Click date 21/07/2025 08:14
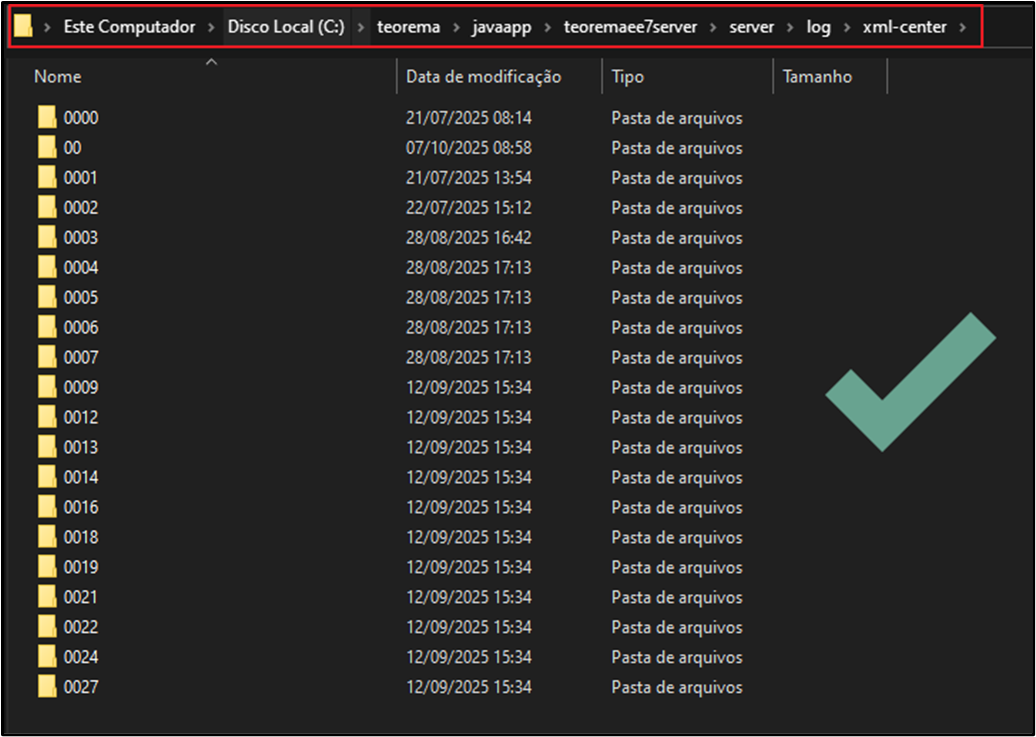The width and height of the screenshot is (1036, 737). [x=469, y=118]
